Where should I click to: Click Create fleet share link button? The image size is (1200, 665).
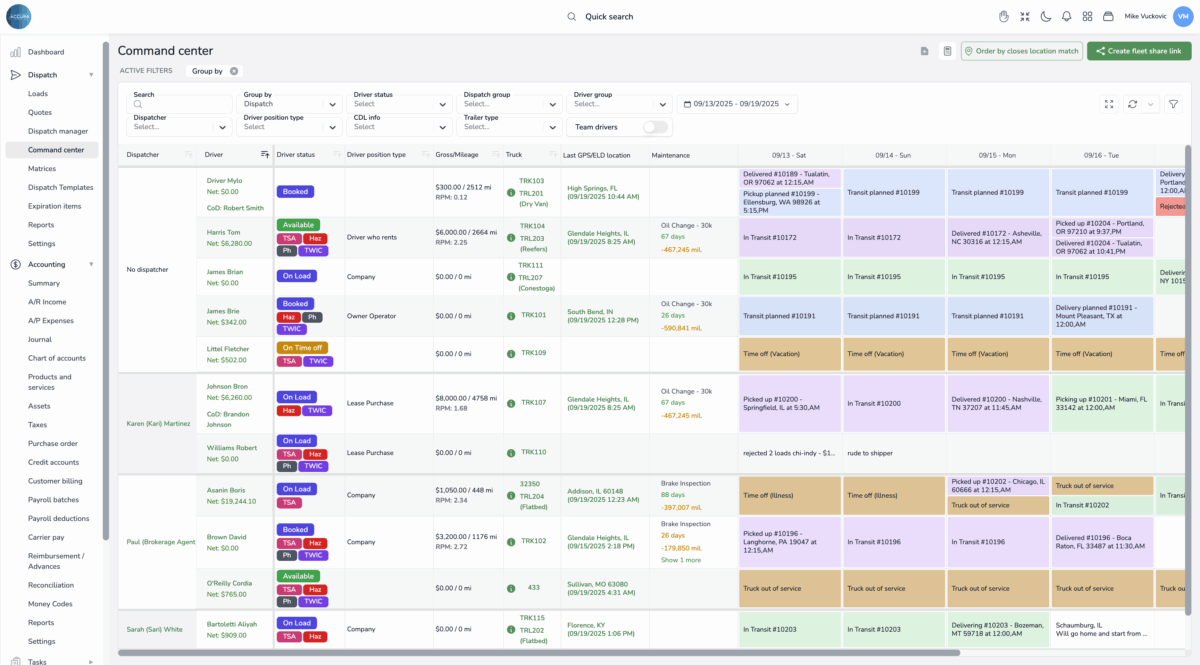point(1139,51)
